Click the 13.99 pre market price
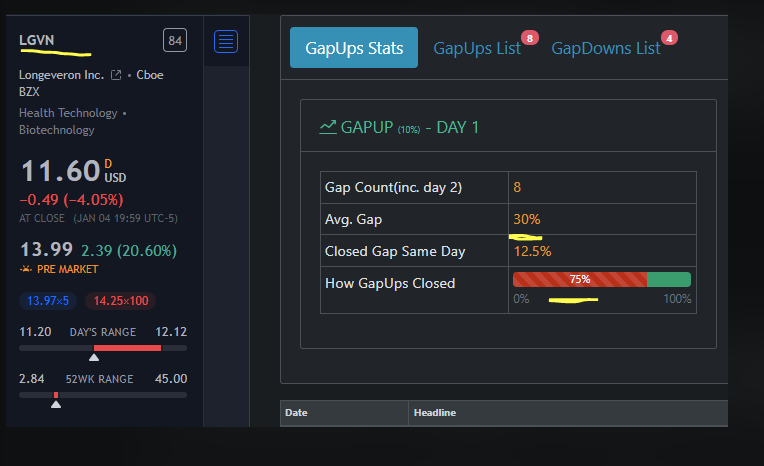The height and width of the screenshot is (466, 764). point(46,250)
